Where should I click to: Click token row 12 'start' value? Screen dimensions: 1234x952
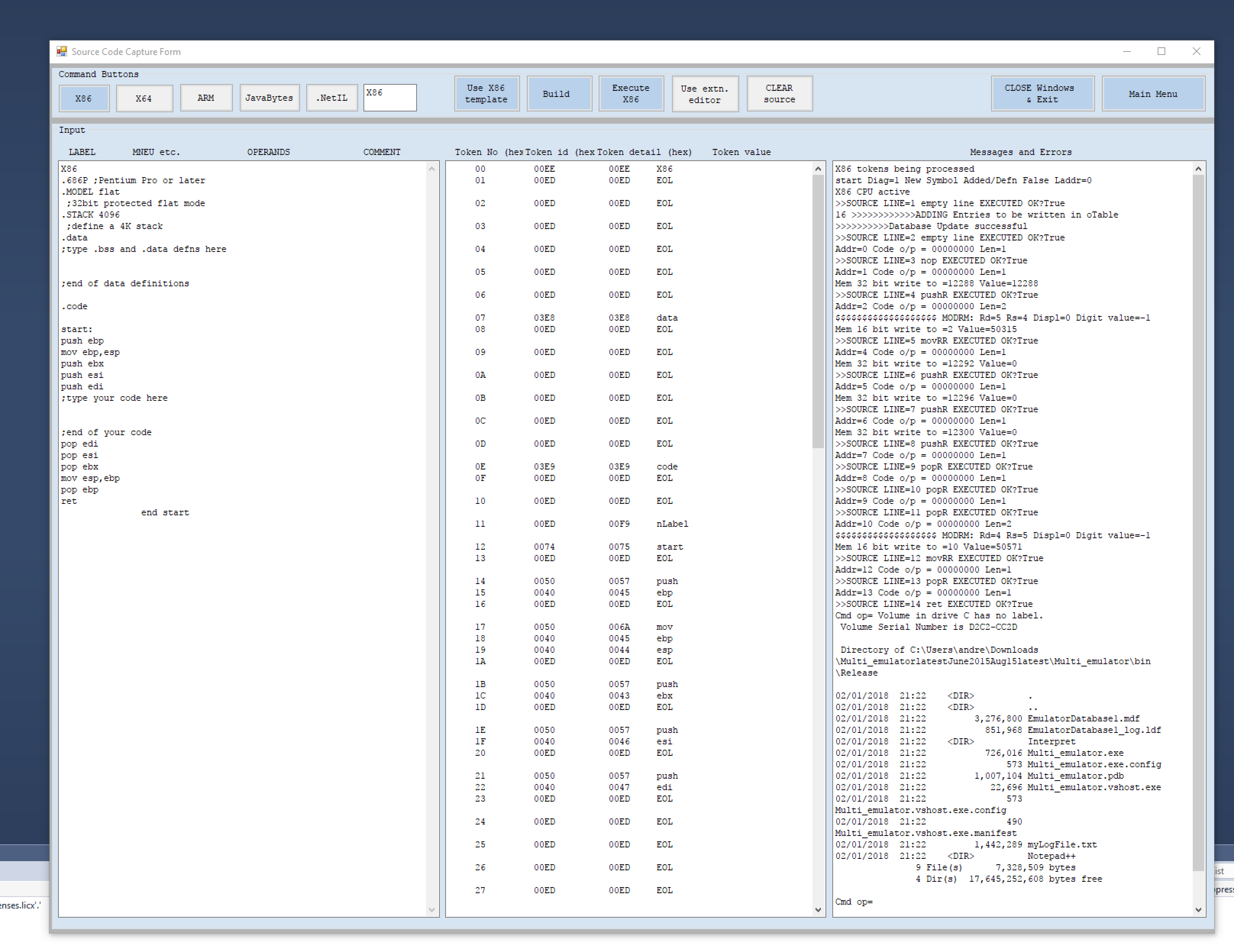670,547
